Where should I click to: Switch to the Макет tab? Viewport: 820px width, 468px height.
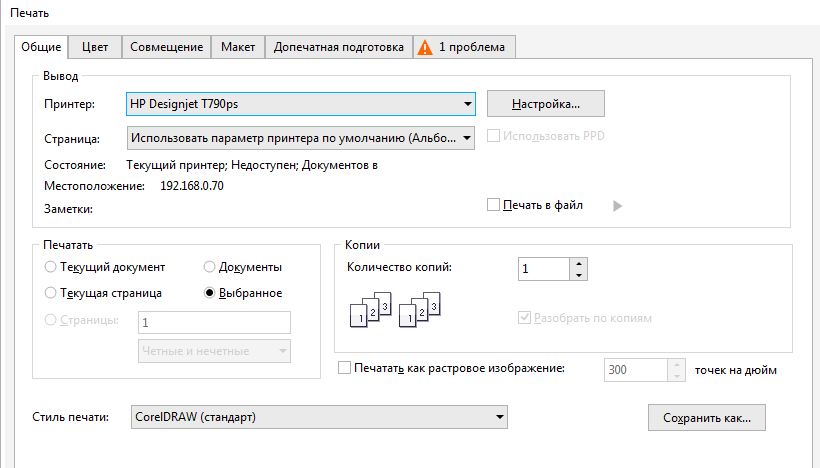pyautogui.click(x=238, y=47)
